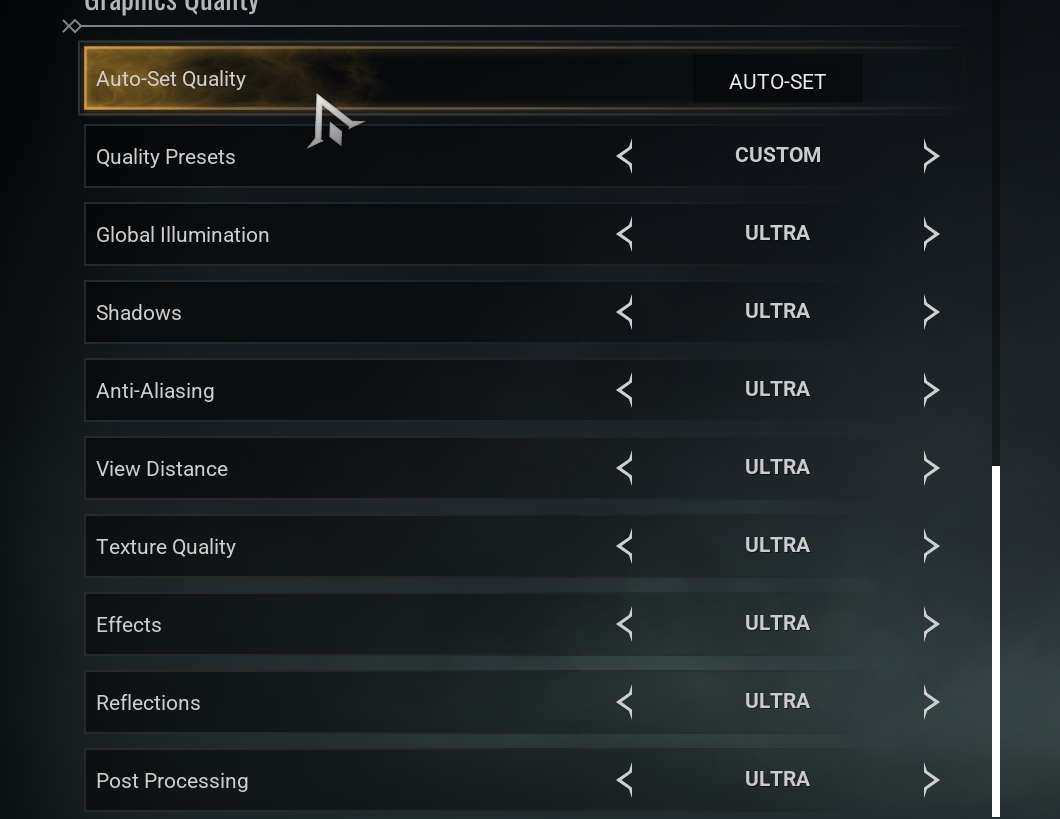Increase the Effects quality level
The width and height of the screenshot is (1060, 819).
tap(931, 624)
